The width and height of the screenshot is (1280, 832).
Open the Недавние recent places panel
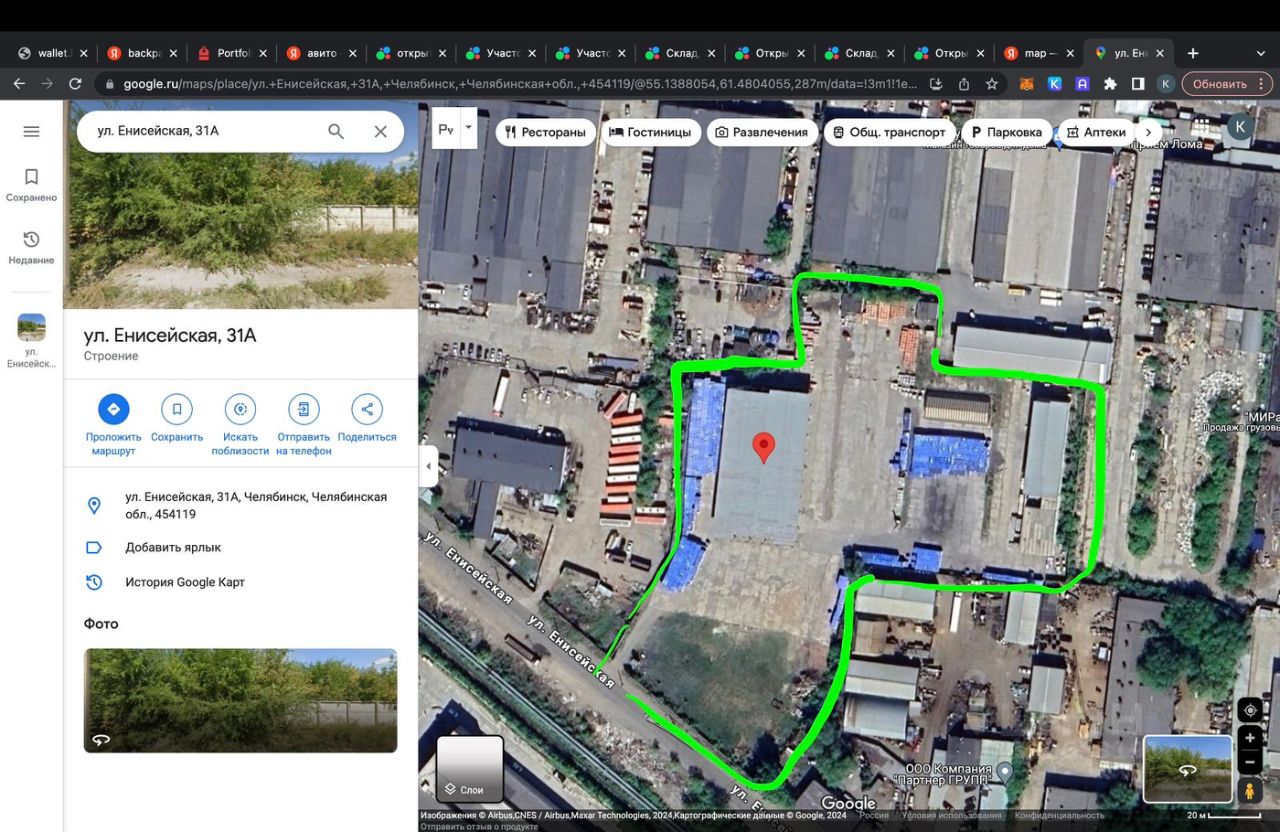(31, 247)
